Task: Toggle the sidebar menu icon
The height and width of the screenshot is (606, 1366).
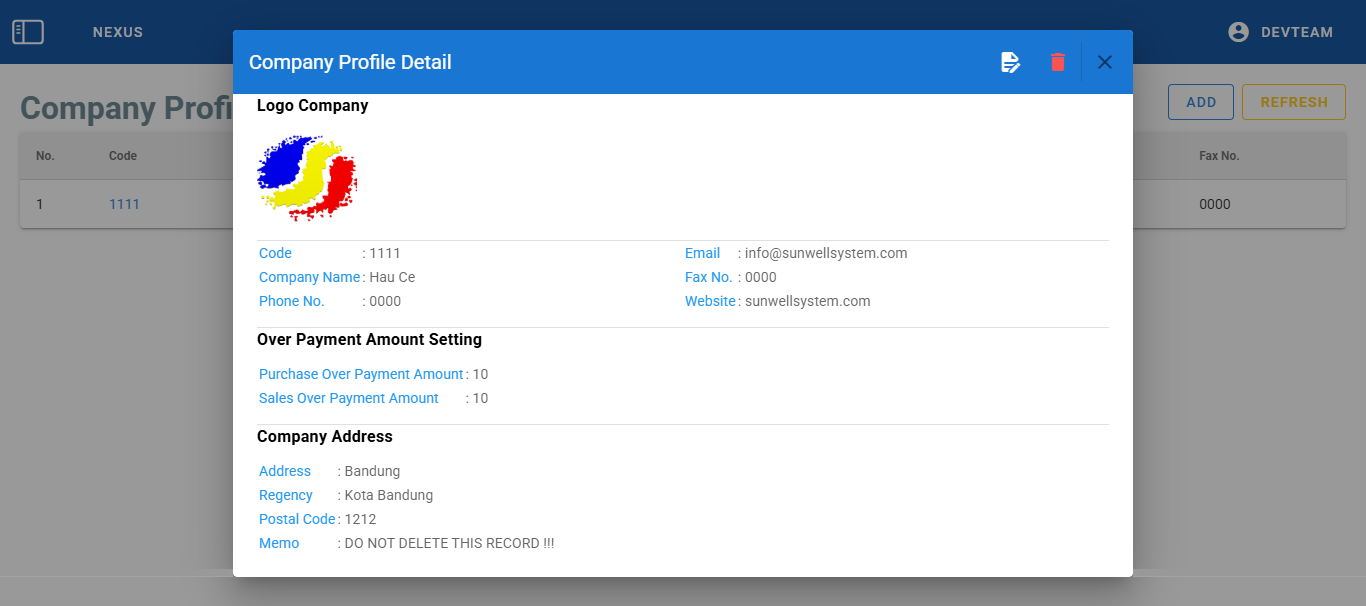Action: (x=28, y=32)
